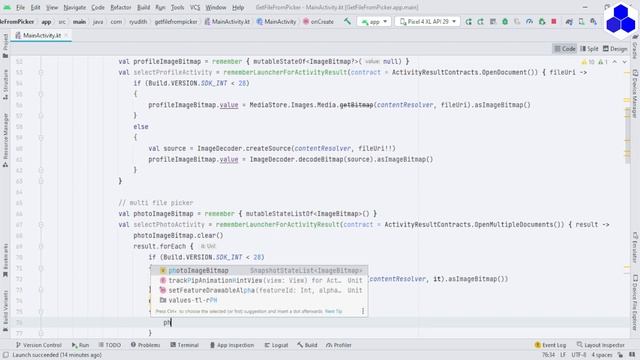Open the File menu
The height and width of the screenshot is (360, 640).
(20, 7)
